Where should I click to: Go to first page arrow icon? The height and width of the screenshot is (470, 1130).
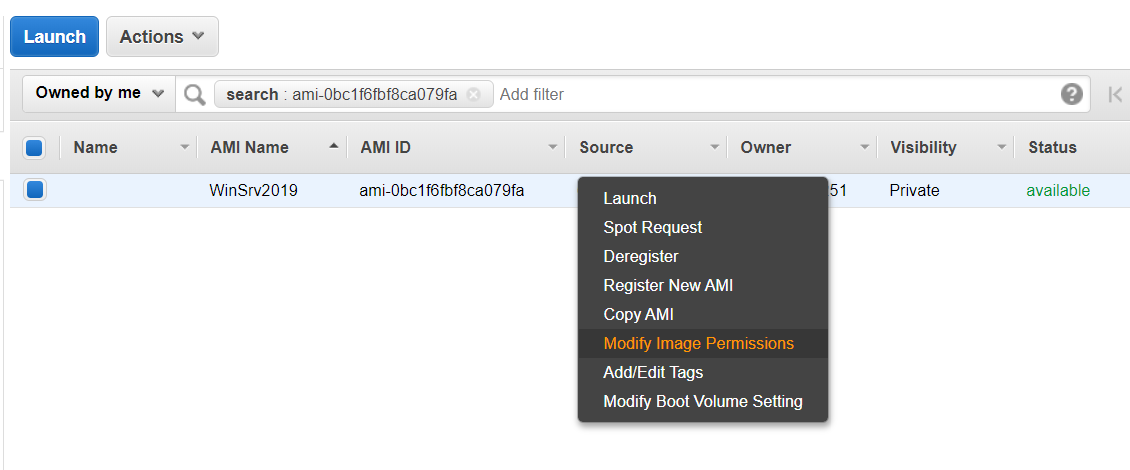(x=1115, y=94)
